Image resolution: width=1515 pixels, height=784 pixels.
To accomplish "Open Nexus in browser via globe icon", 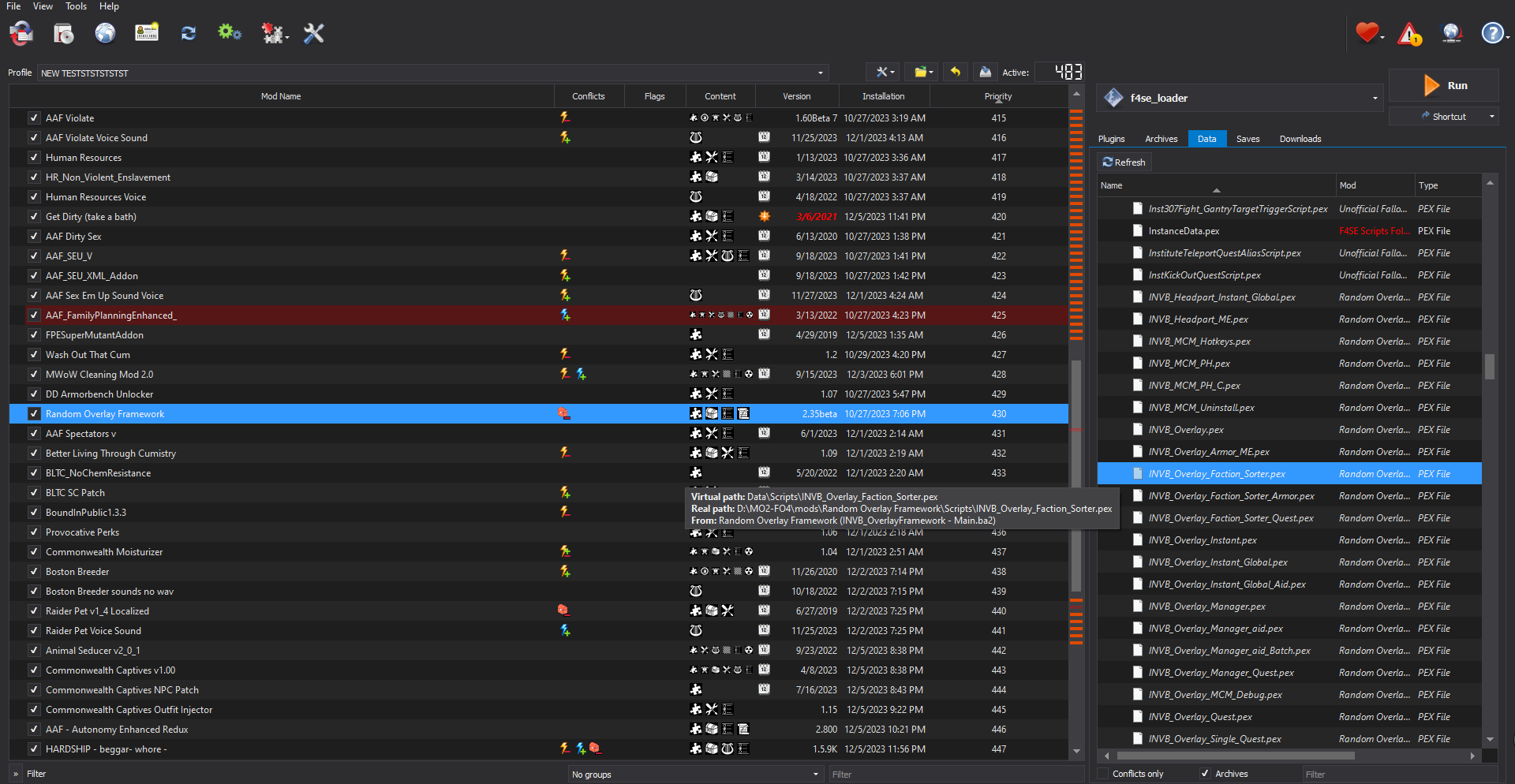I will pyautogui.click(x=105, y=33).
